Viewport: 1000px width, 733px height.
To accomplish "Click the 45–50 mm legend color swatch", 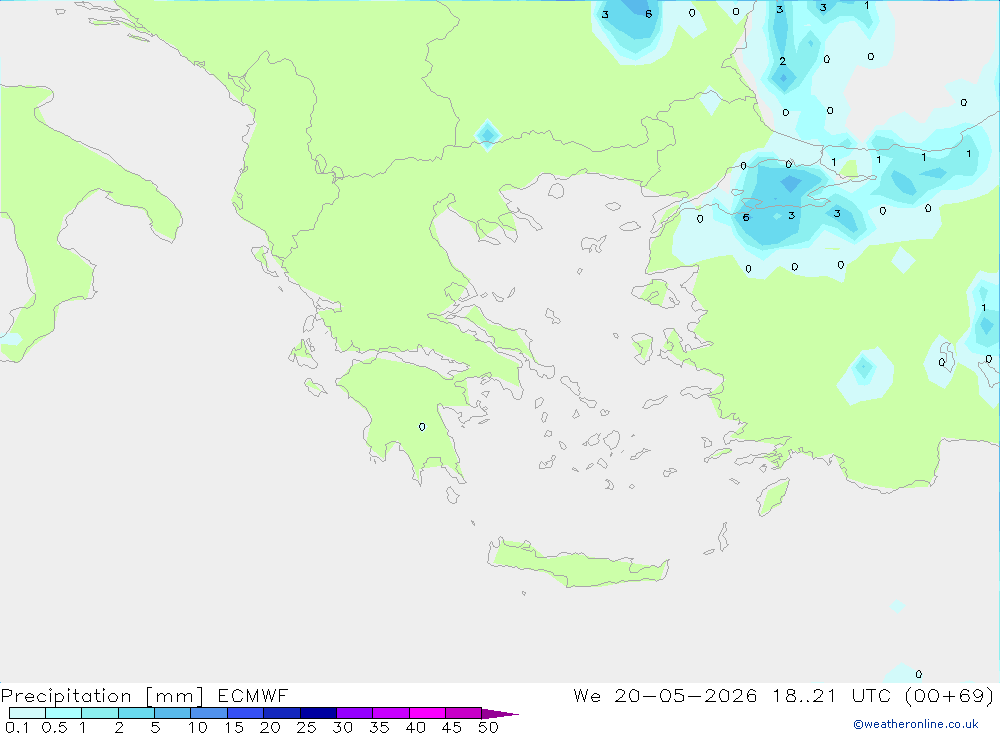I will point(463,713).
